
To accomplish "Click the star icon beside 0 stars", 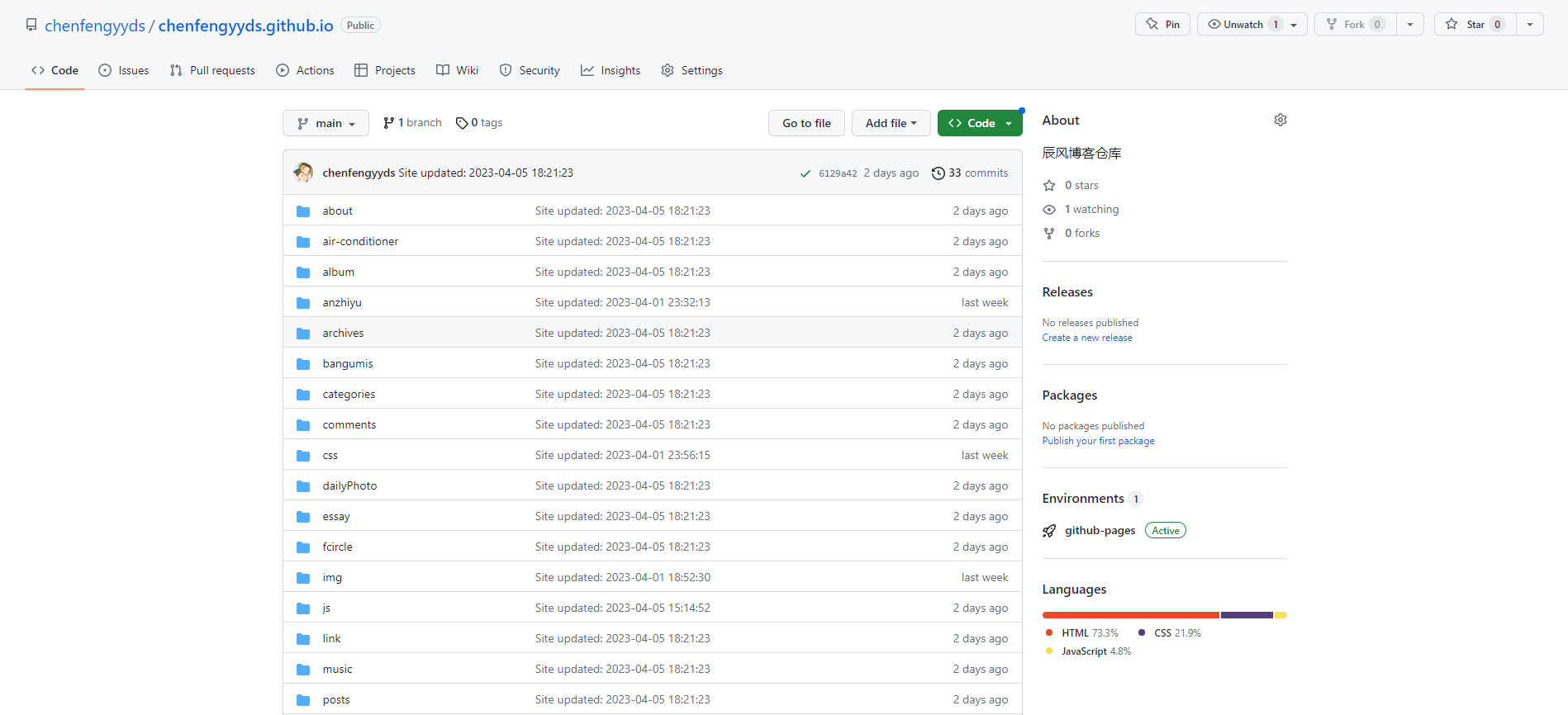I will [1049, 186].
